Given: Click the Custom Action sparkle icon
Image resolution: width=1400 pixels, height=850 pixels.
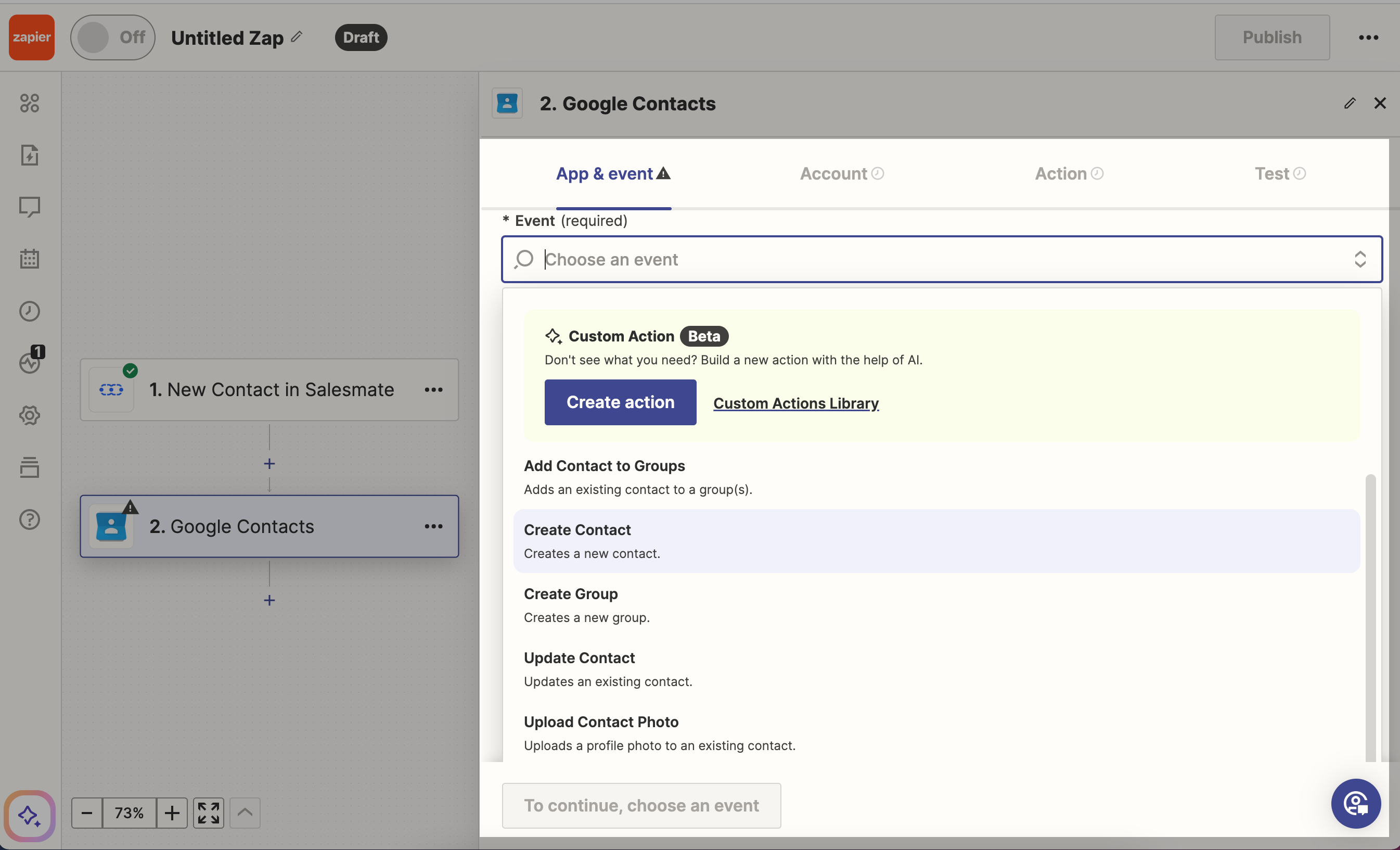Looking at the screenshot, I should [553, 336].
